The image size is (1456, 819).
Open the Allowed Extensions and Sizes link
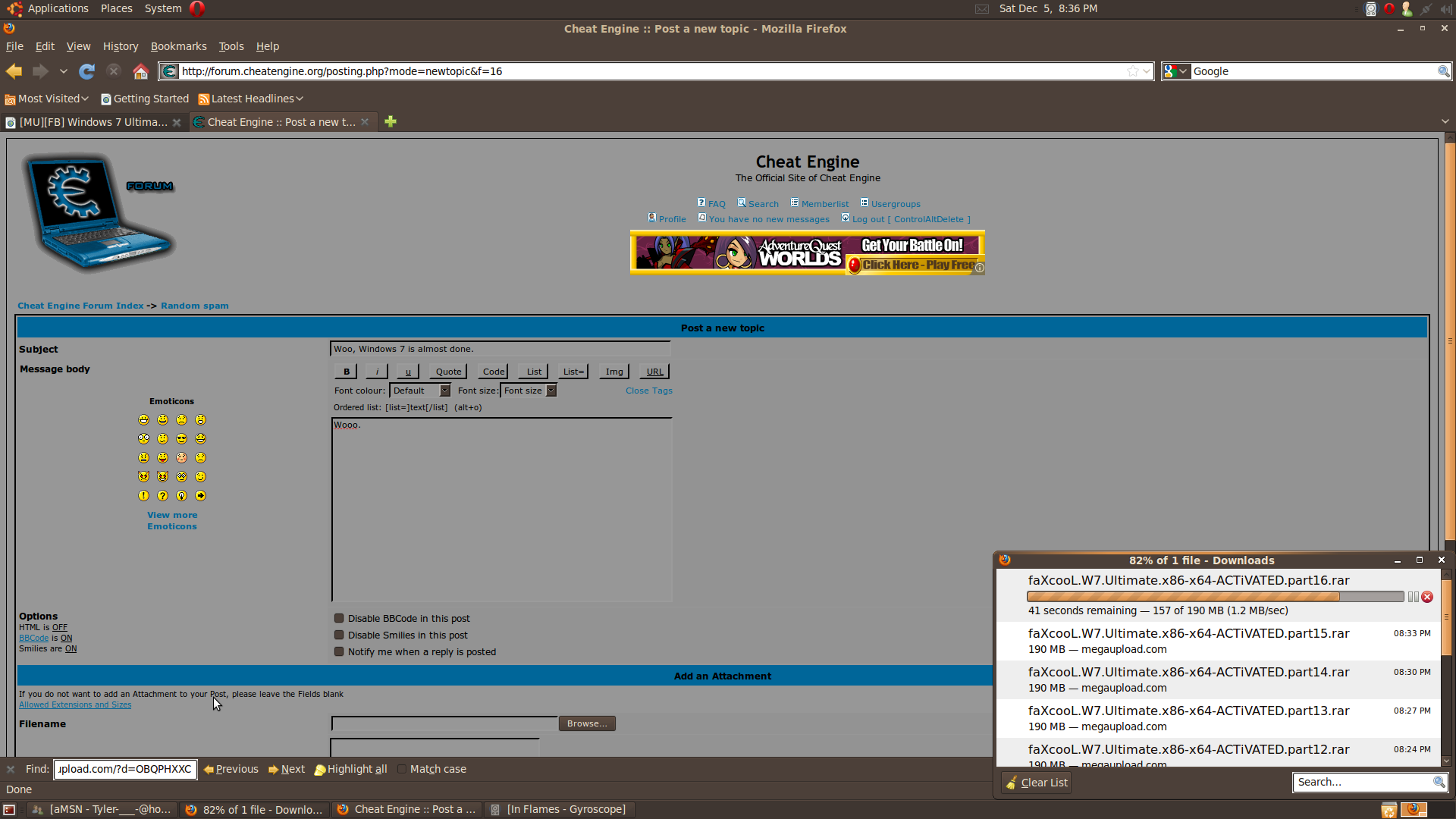74,704
